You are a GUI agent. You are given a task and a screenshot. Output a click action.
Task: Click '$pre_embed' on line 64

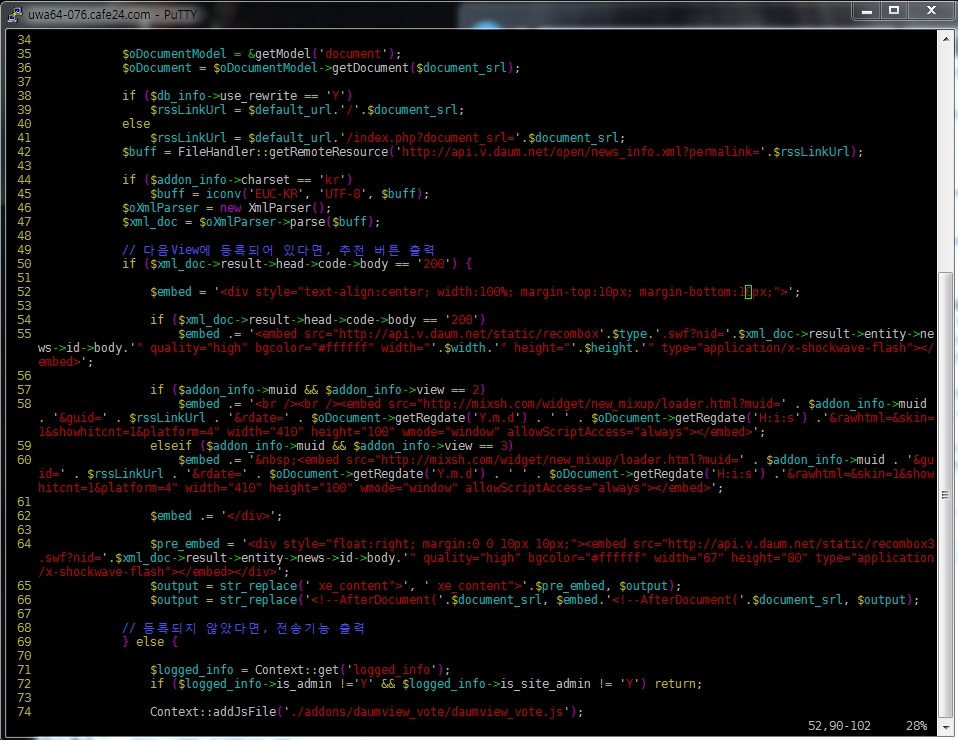click(x=185, y=544)
